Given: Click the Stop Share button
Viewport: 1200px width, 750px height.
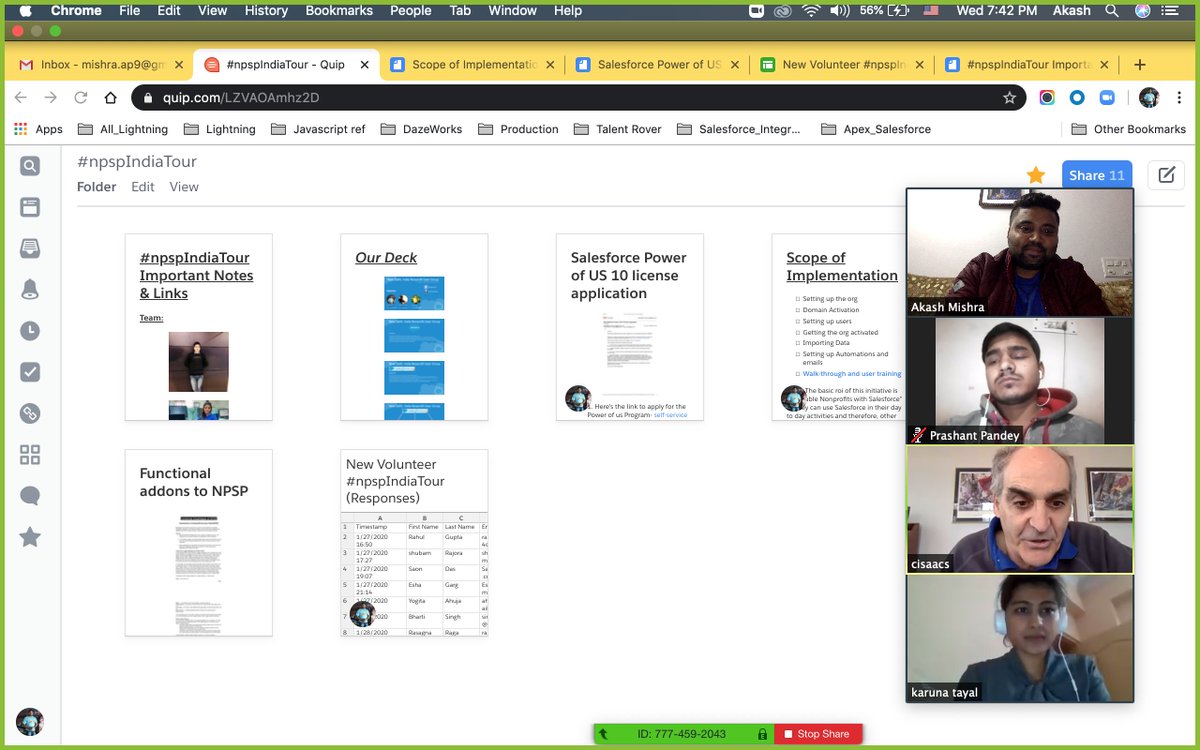Looking at the screenshot, I should pyautogui.click(x=818, y=734).
